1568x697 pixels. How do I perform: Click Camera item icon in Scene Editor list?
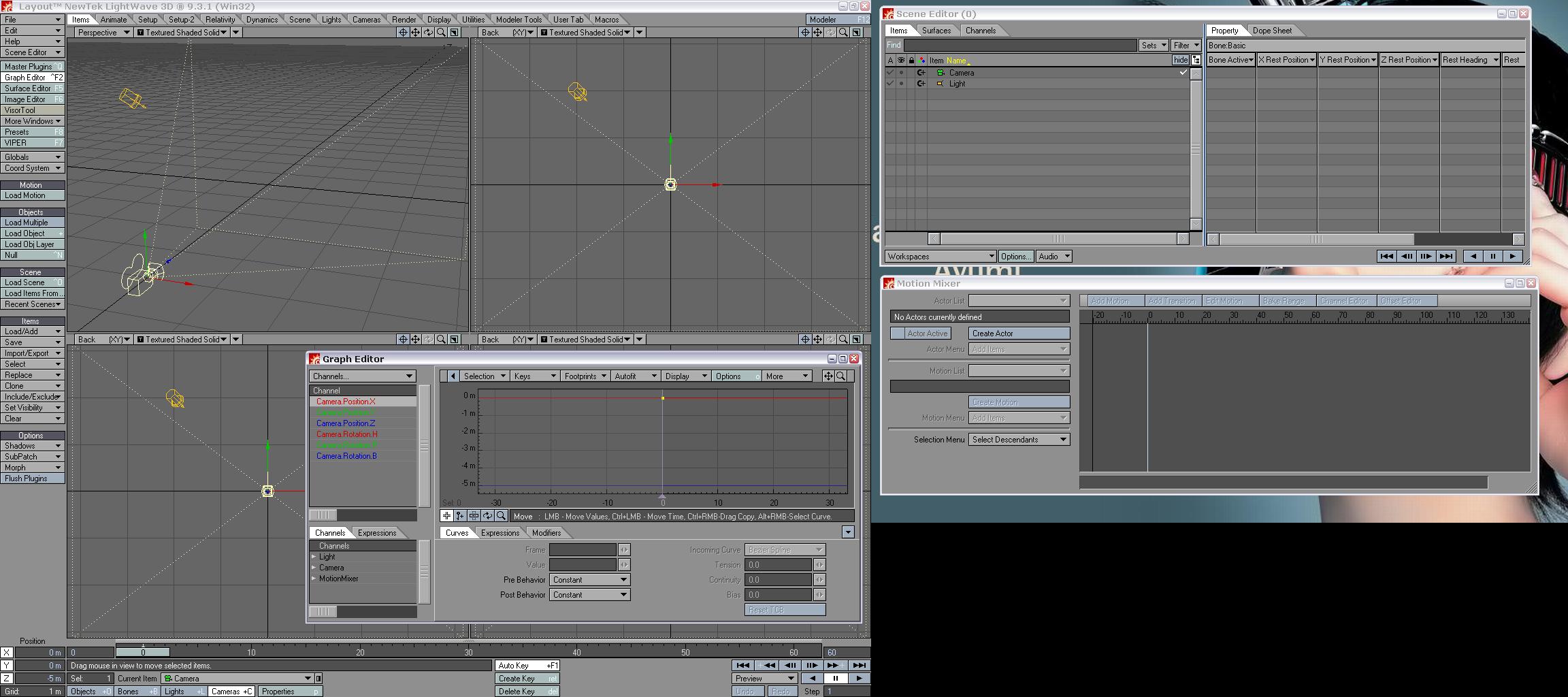coord(941,73)
